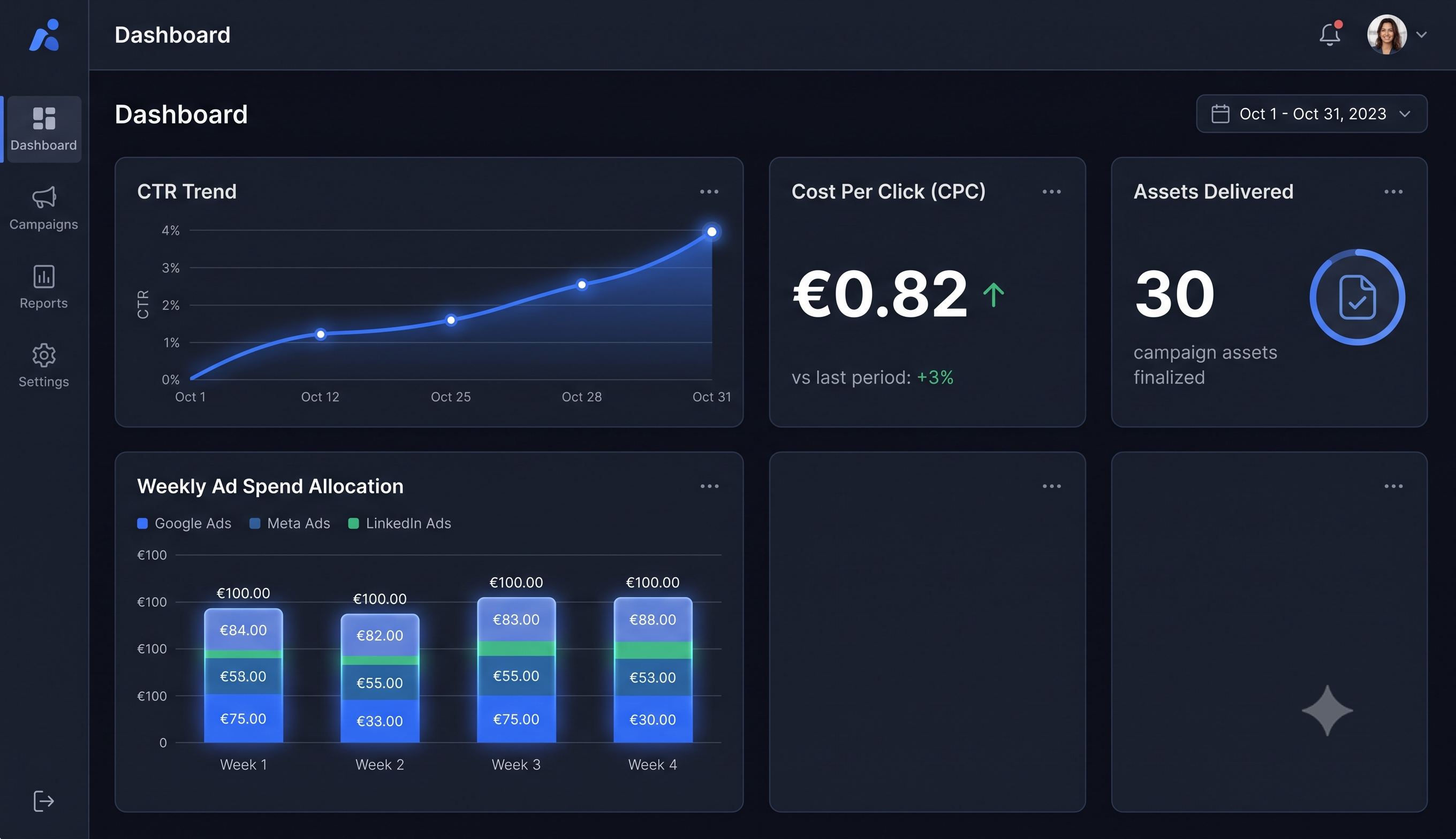The image size is (1456, 839).
Task: Open notifications bell
Action: [1330, 34]
